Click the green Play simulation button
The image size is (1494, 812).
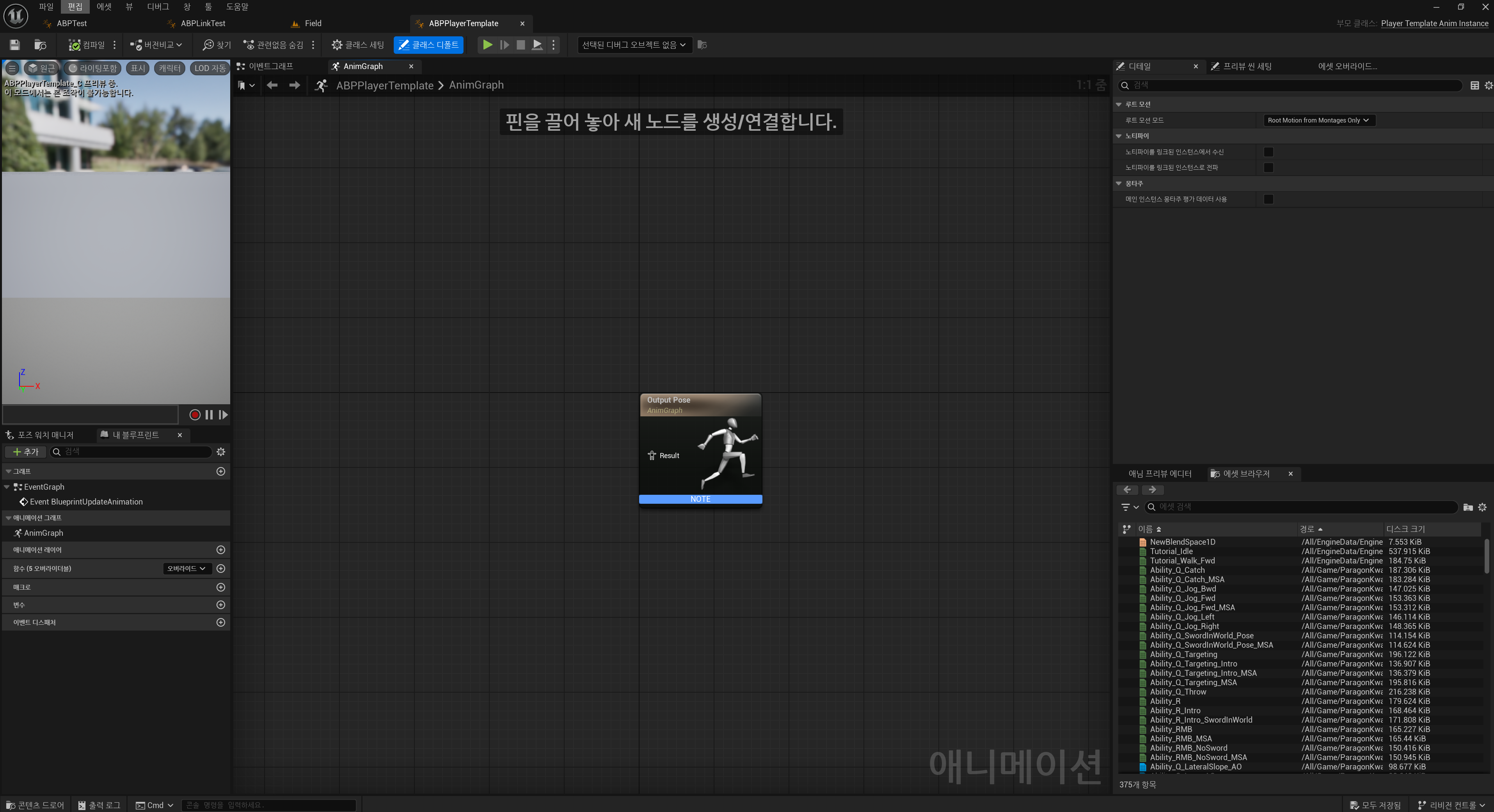[488, 44]
